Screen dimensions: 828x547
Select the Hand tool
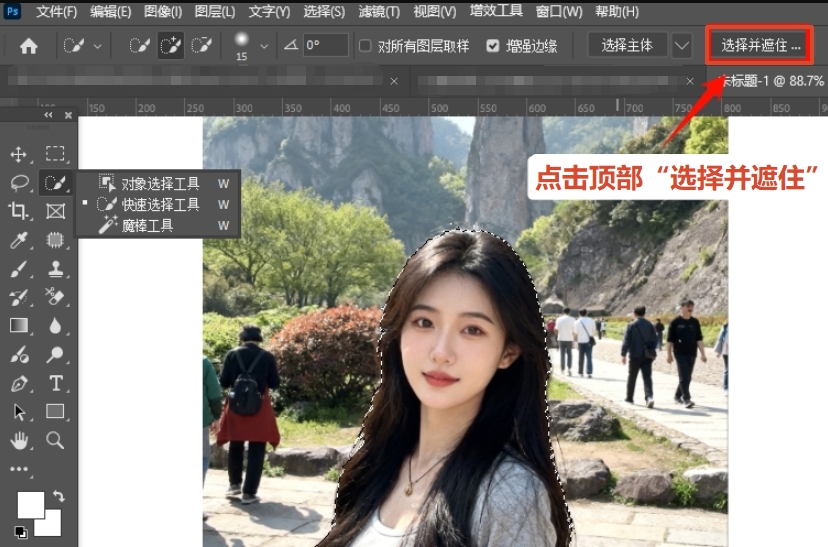click(19, 440)
